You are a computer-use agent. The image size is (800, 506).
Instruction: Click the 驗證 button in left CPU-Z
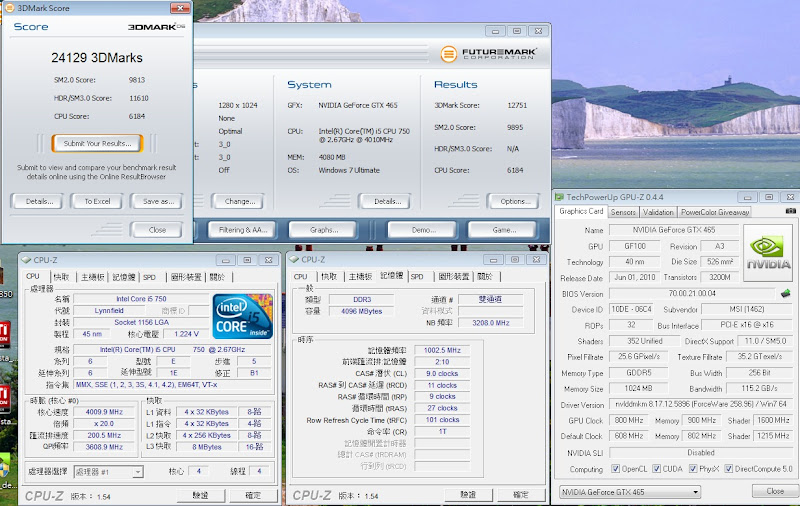coord(201,495)
